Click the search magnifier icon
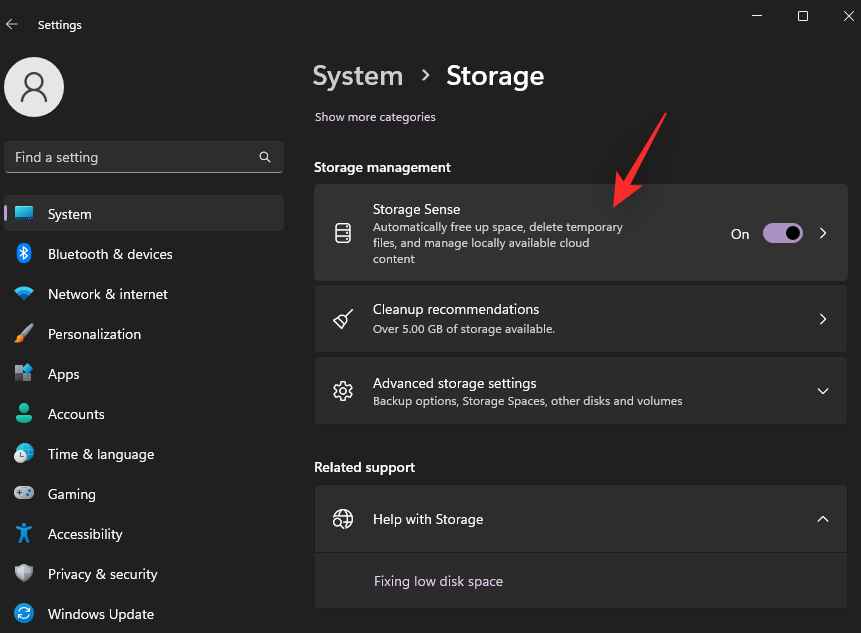The width and height of the screenshot is (861, 633). coord(265,157)
